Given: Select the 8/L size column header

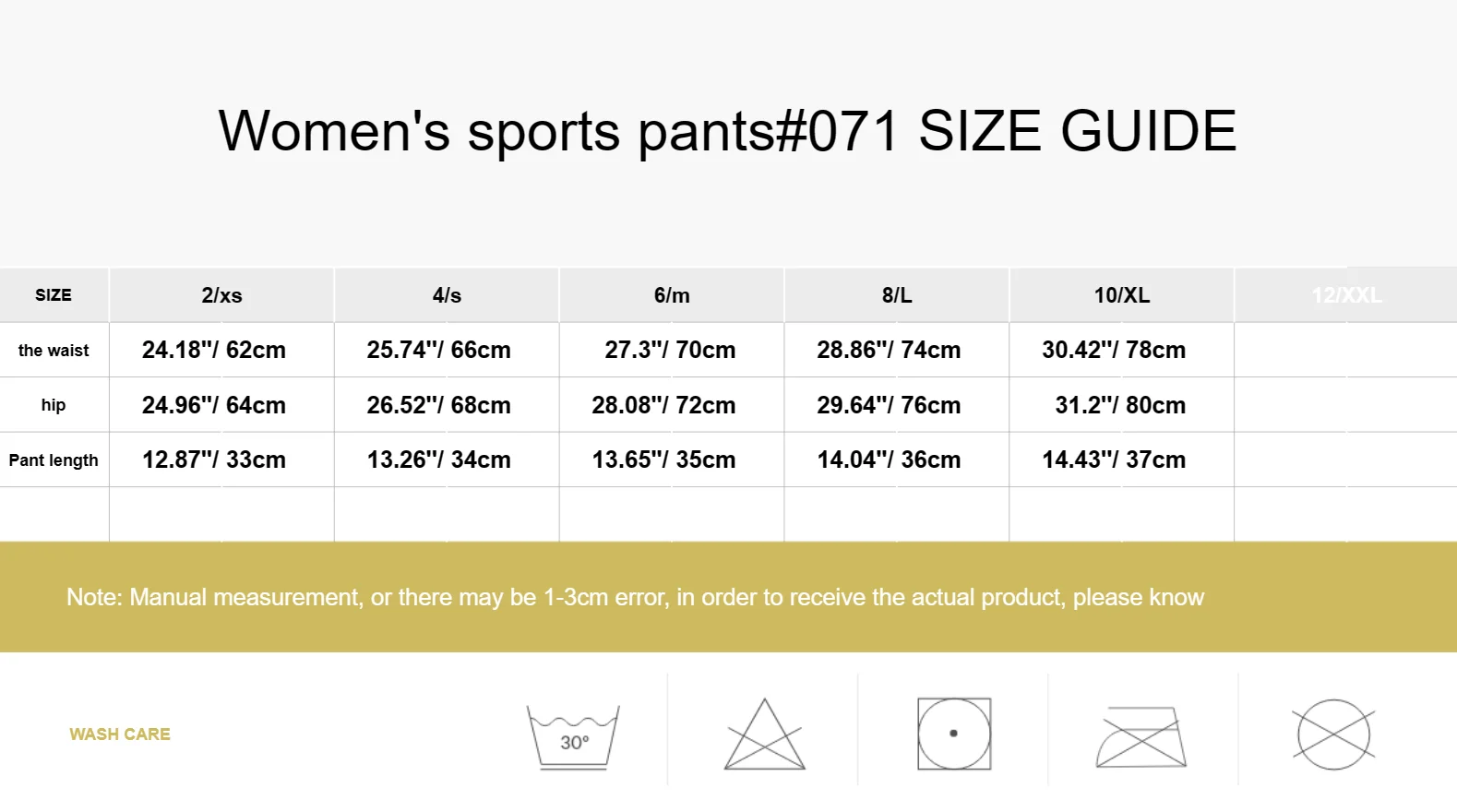Looking at the screenshot, I should tap(897, 295).
